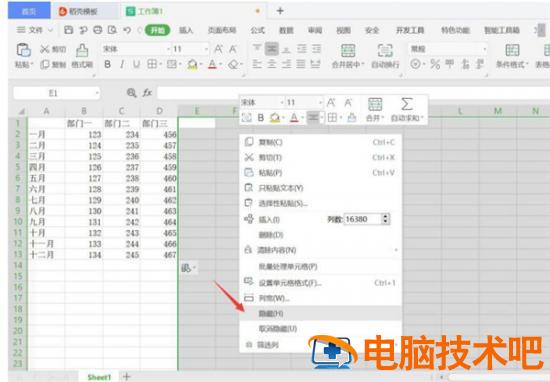
Task: Click the Print Preview icon
Action: 112,30
